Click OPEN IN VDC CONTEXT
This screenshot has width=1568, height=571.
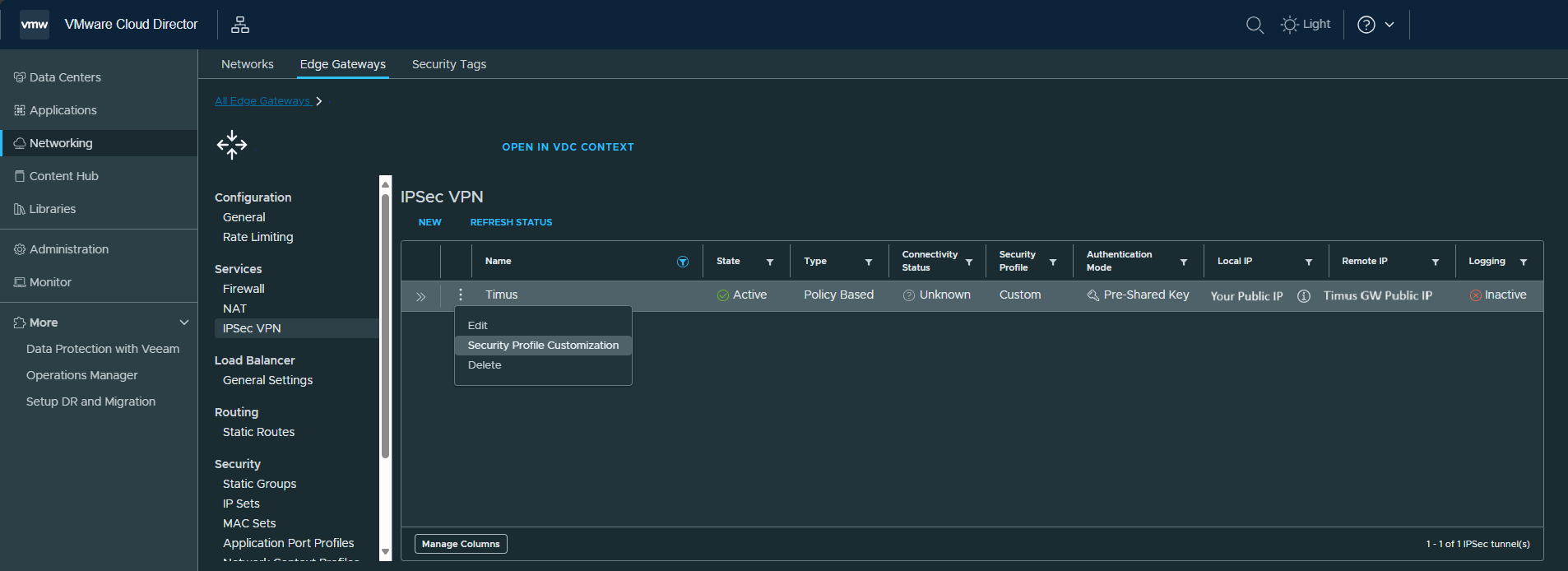568,147
